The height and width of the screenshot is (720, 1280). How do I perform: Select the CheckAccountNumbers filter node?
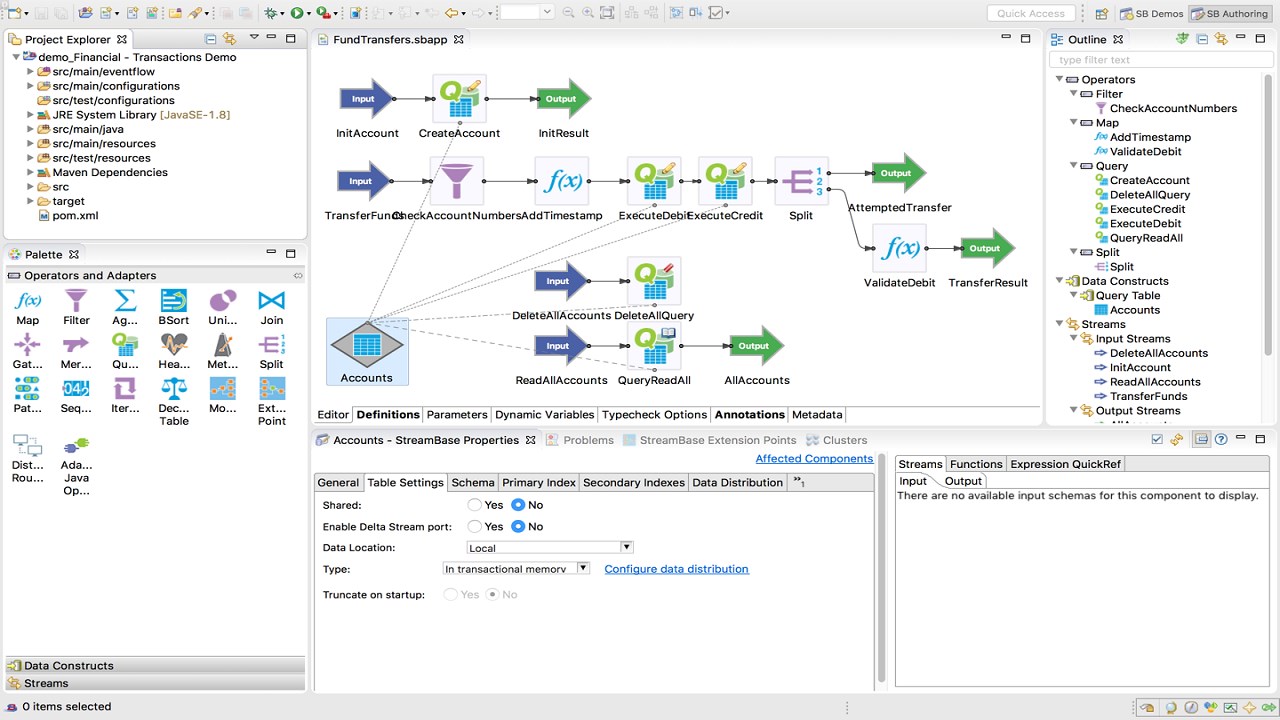457,181
